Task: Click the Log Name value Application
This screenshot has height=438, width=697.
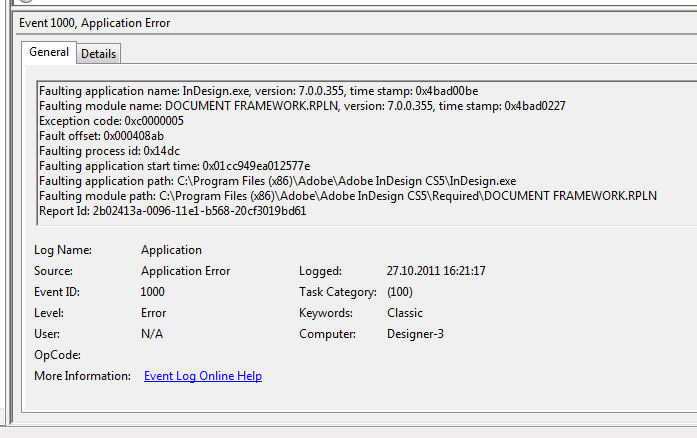Action: [171, 250]
